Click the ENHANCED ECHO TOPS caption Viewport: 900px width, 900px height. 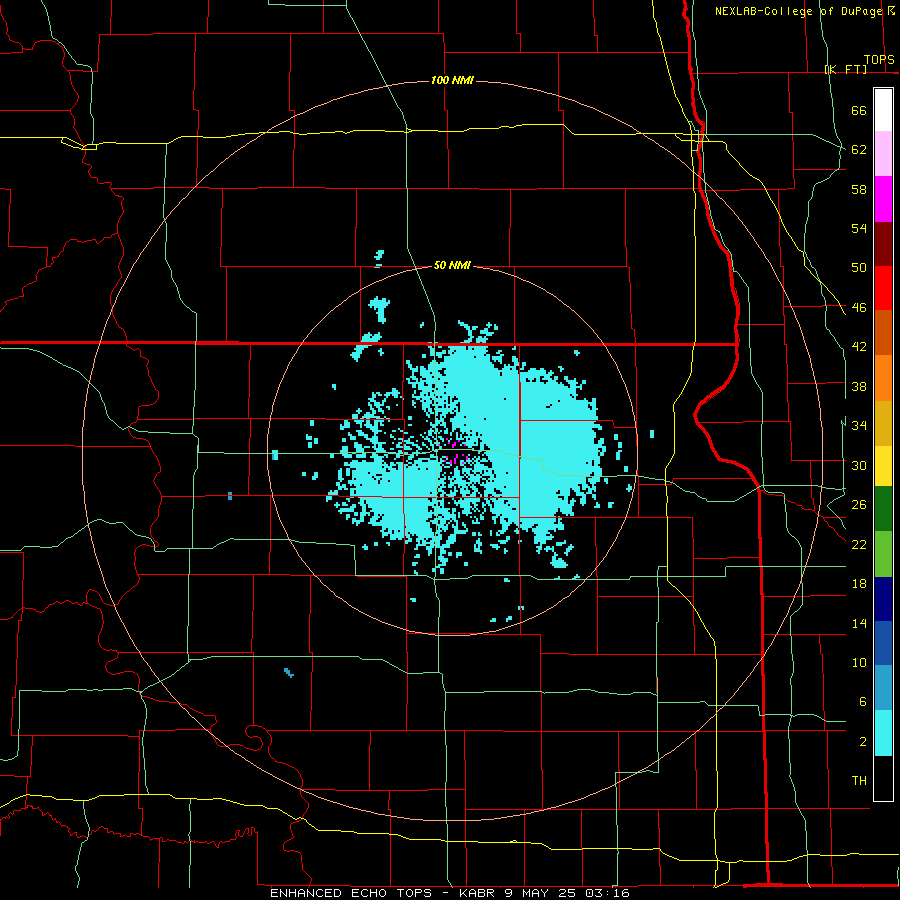[x=354, y=893]
